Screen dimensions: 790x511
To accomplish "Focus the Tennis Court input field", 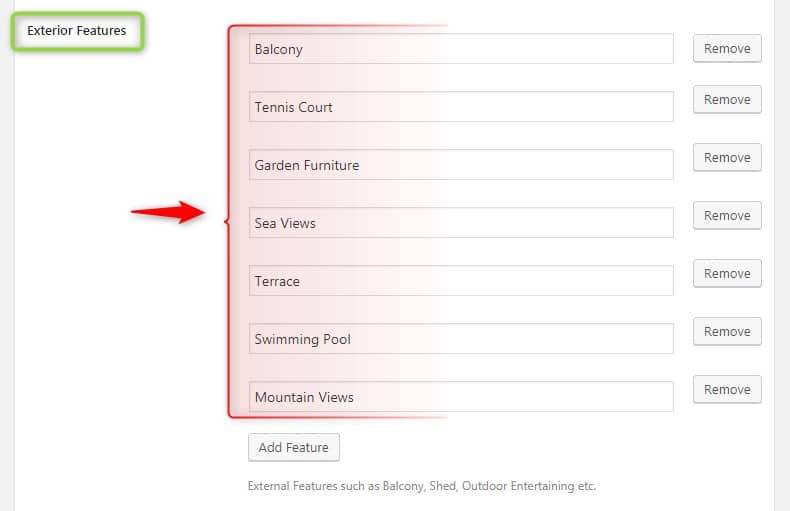I will 460,107.
